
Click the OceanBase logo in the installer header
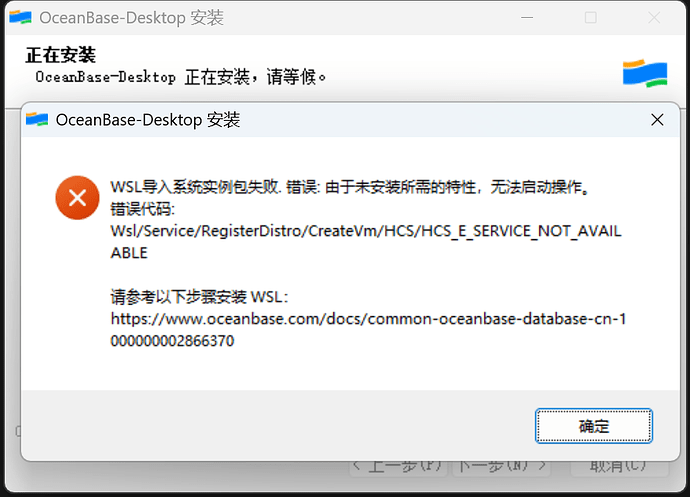[644, 73]
